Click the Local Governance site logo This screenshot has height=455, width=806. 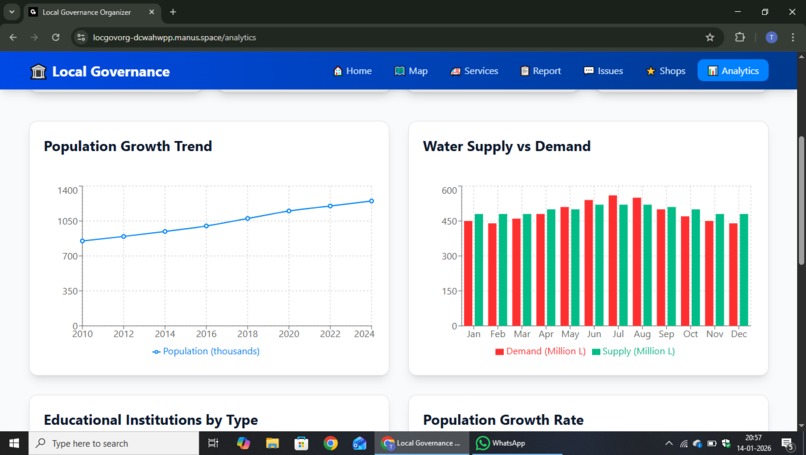[100, 71]
